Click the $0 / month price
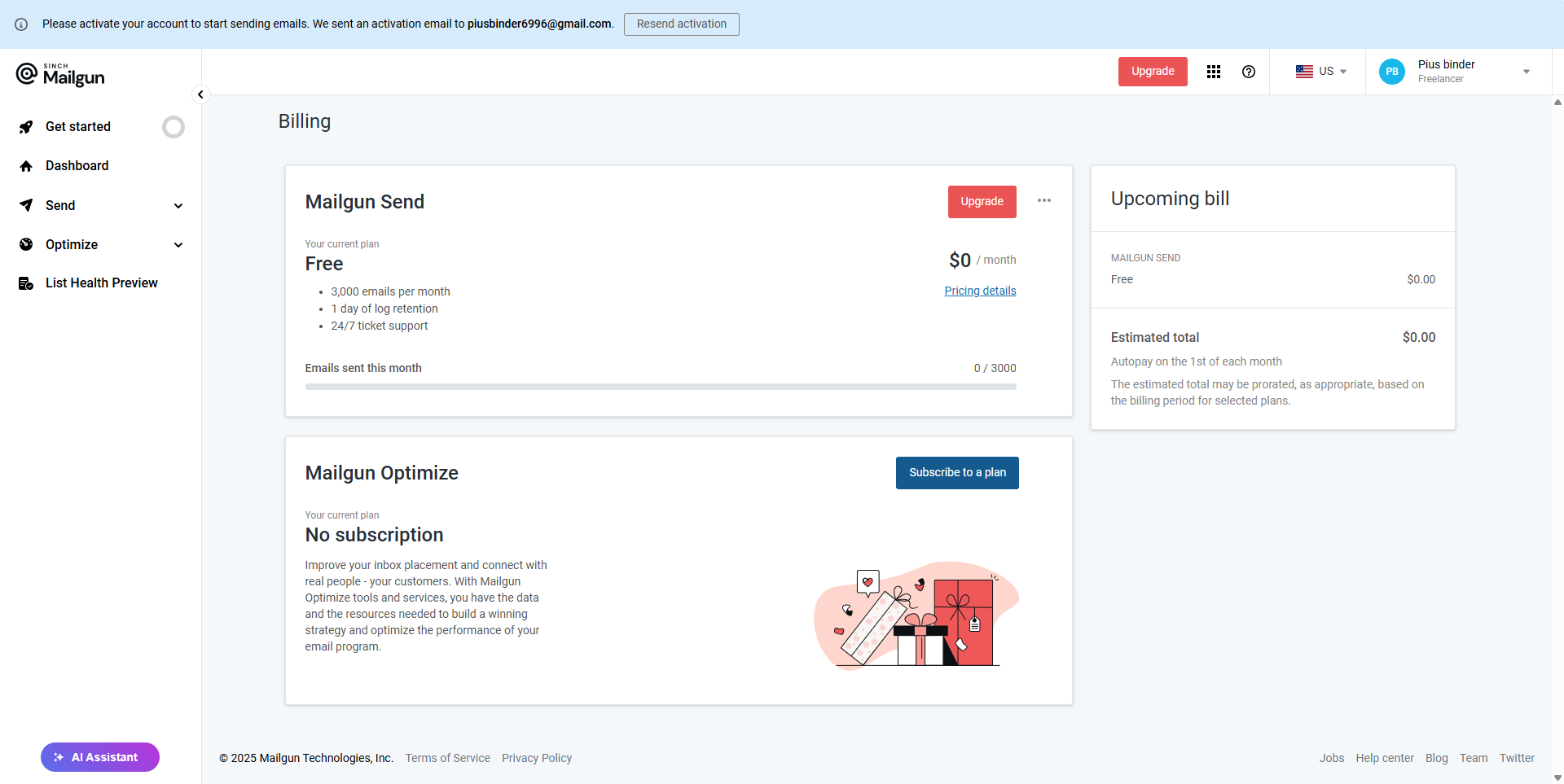 point(982,260)
